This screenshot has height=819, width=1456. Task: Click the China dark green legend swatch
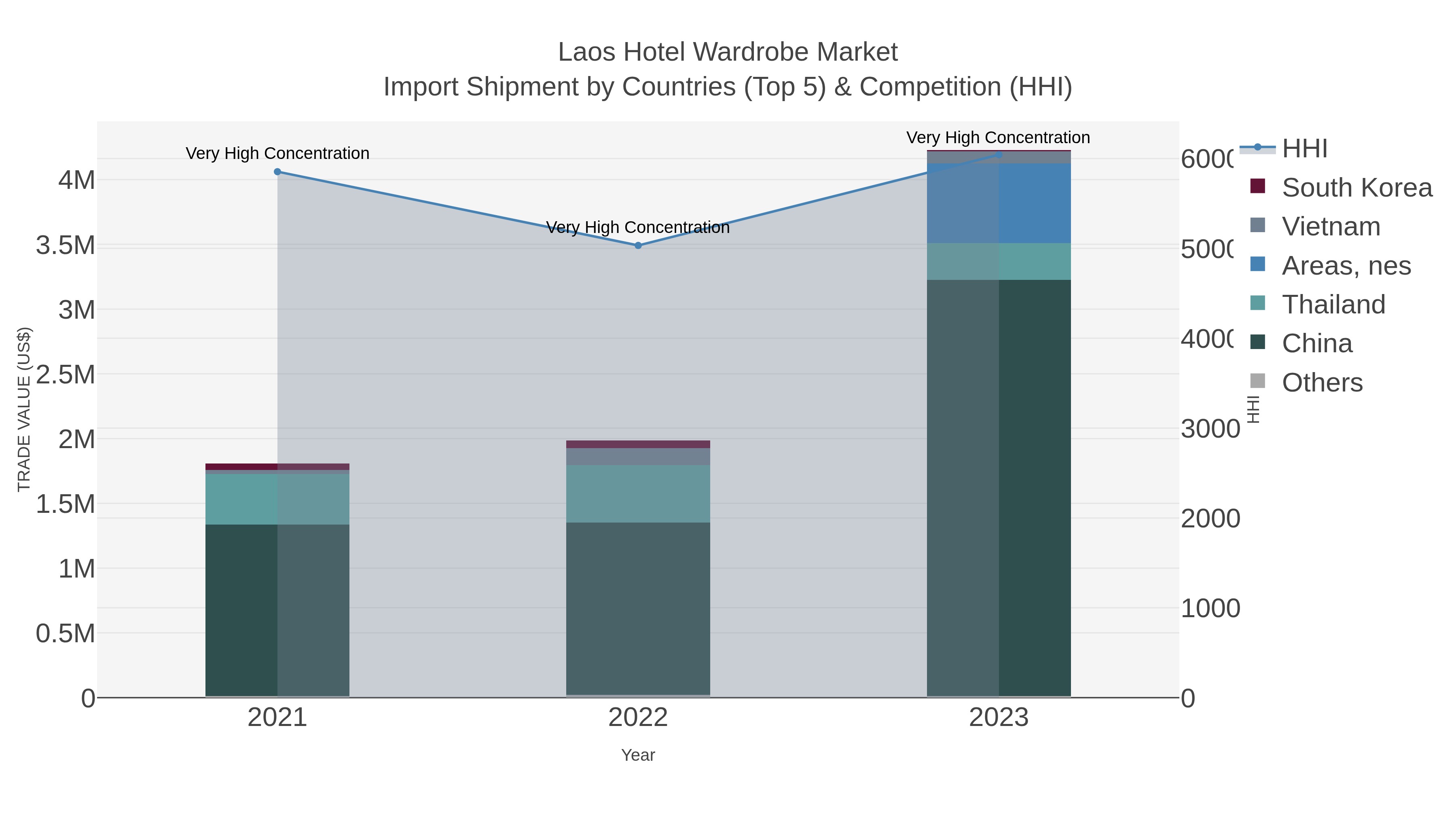click(1257, 342)
